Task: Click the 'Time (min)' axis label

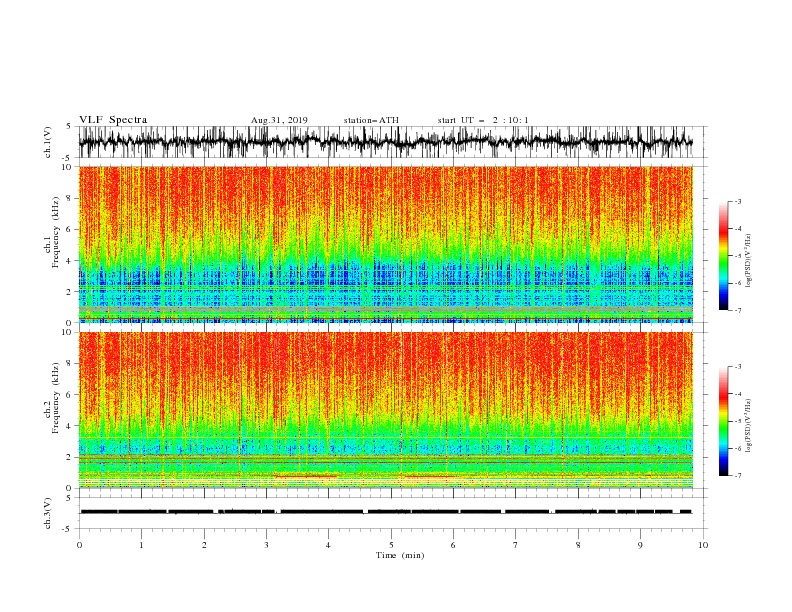Action: pos(400,555)
